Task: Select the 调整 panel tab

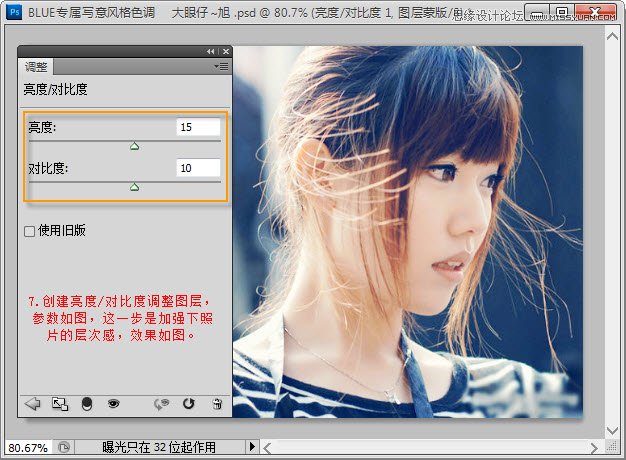Action: coord(37,66)
